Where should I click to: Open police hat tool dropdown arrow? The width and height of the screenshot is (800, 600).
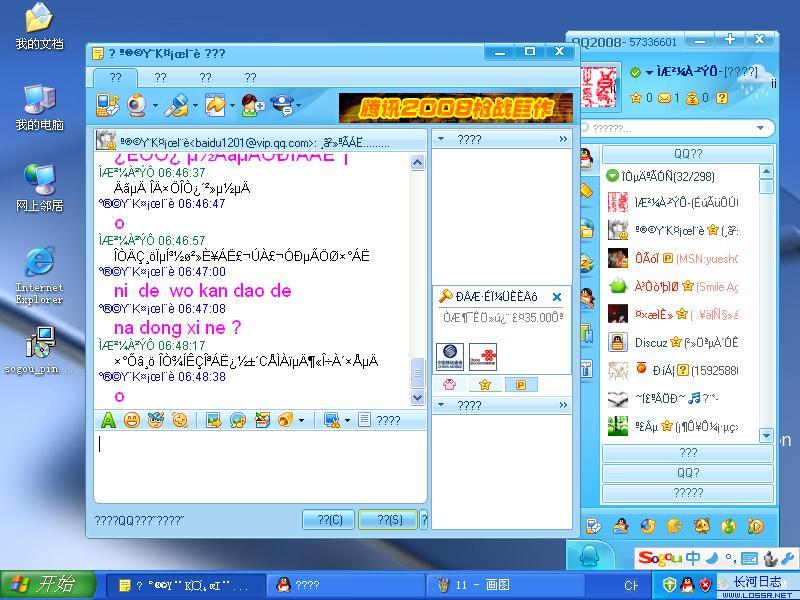[x=298, y=106]
